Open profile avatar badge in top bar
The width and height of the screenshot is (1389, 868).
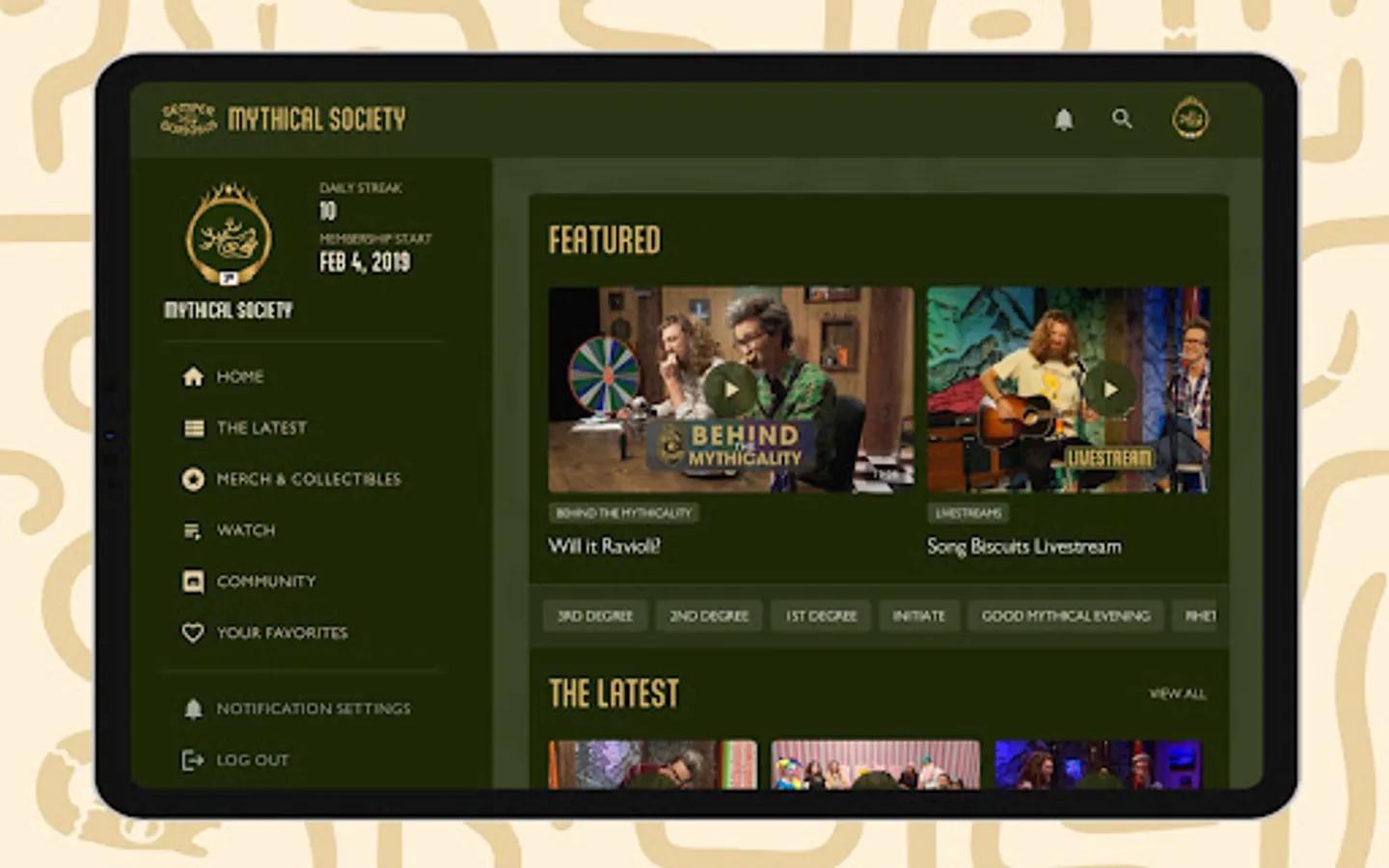pyautogui.click(x=1190, y=119)
